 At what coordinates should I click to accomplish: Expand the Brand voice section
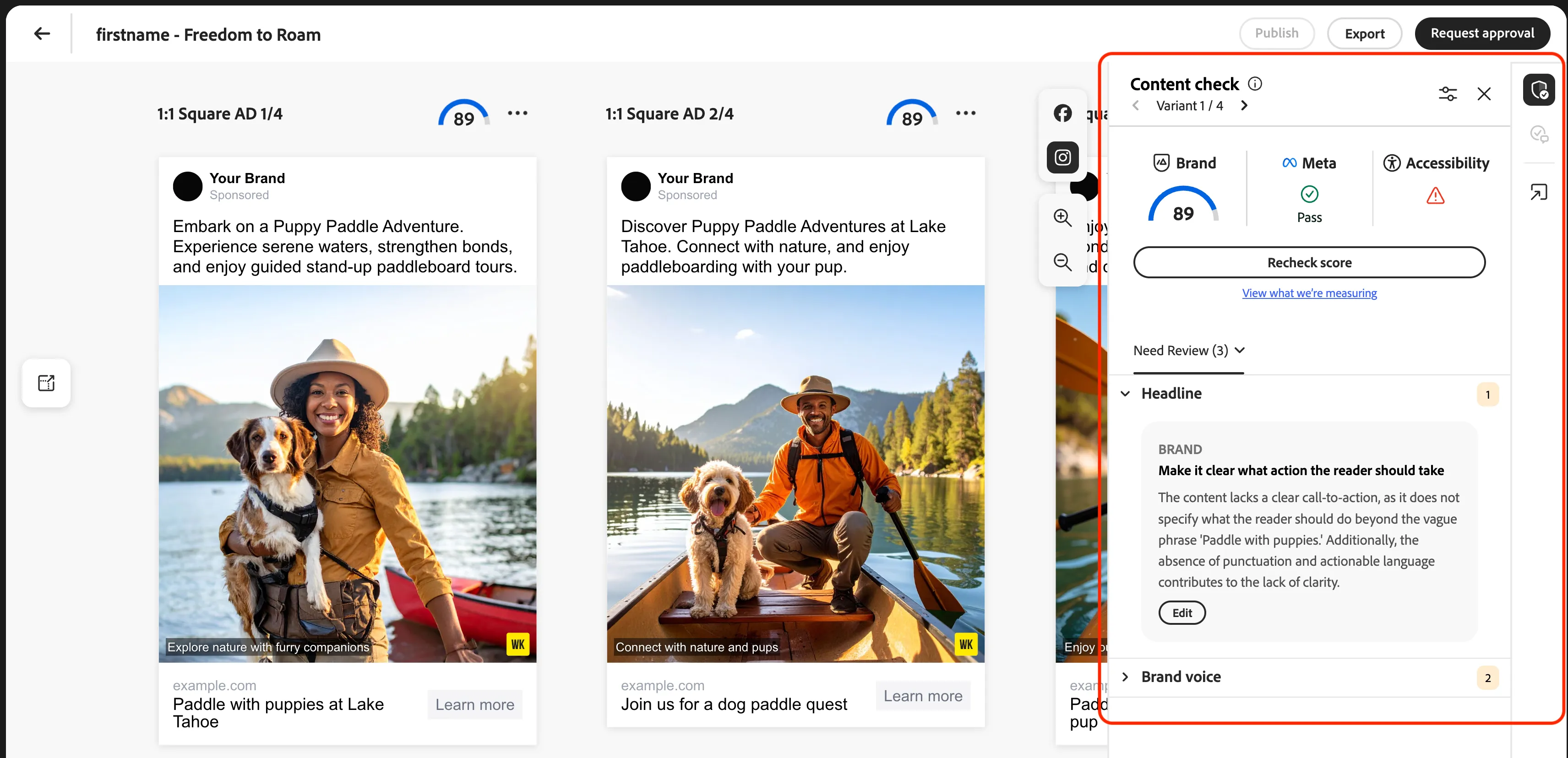tap(1126, 677)
